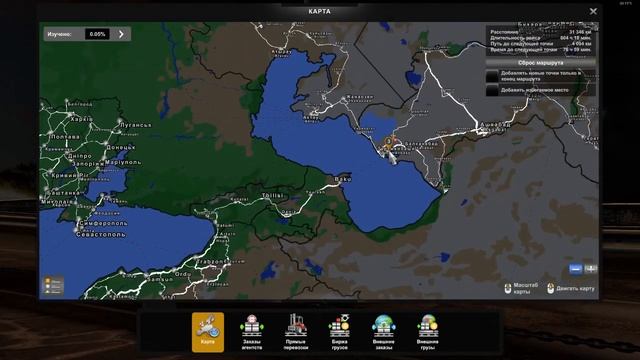Close the map window with X

(x=593, y=11)
